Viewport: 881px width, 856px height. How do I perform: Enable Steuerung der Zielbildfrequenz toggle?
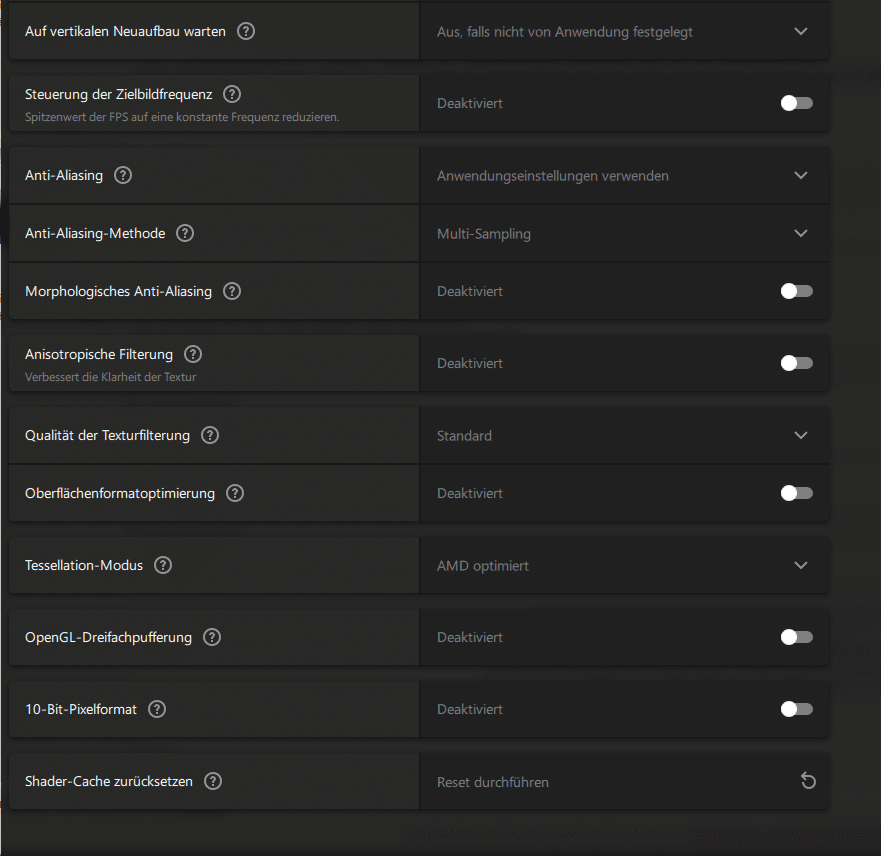[x=797, y=103]
